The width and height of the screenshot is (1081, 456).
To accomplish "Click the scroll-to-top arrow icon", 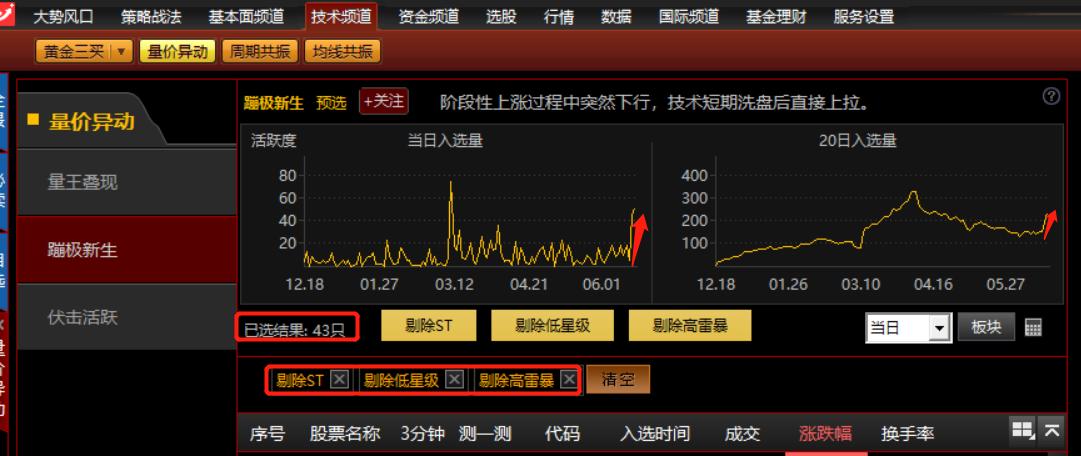I will [x=1052, y=430].
